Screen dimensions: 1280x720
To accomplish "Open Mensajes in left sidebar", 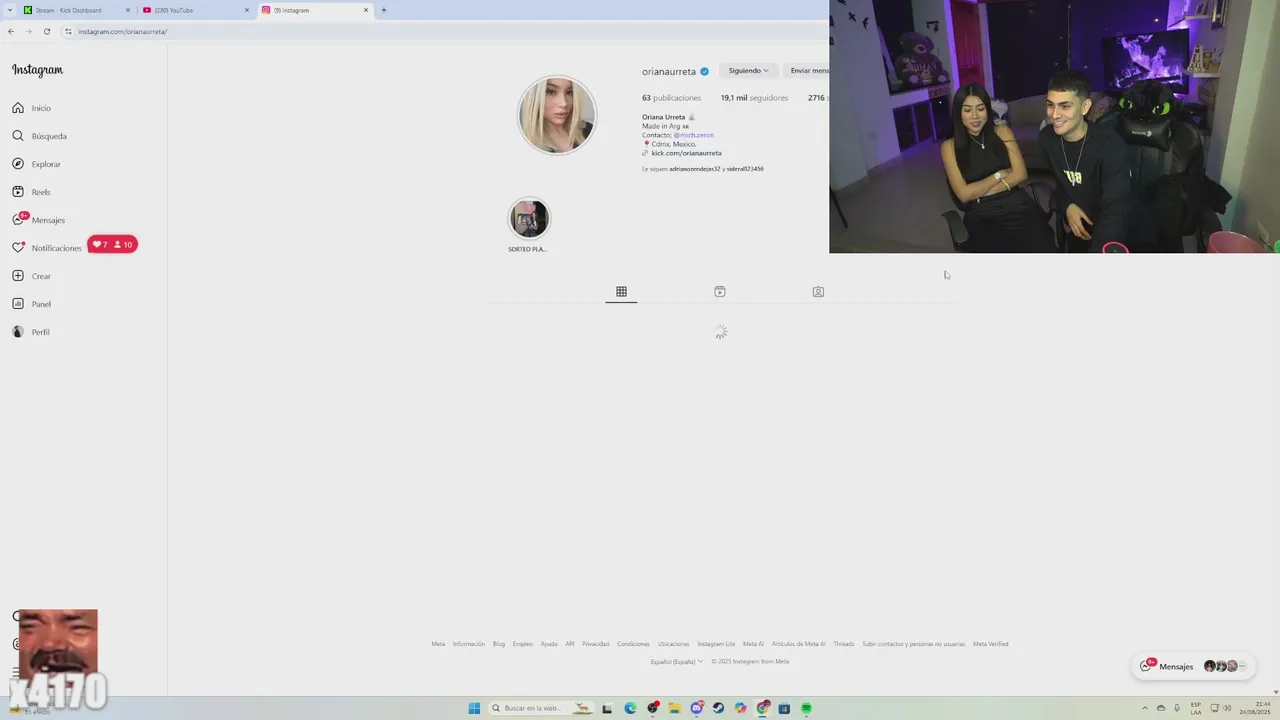I will [38, 220].
